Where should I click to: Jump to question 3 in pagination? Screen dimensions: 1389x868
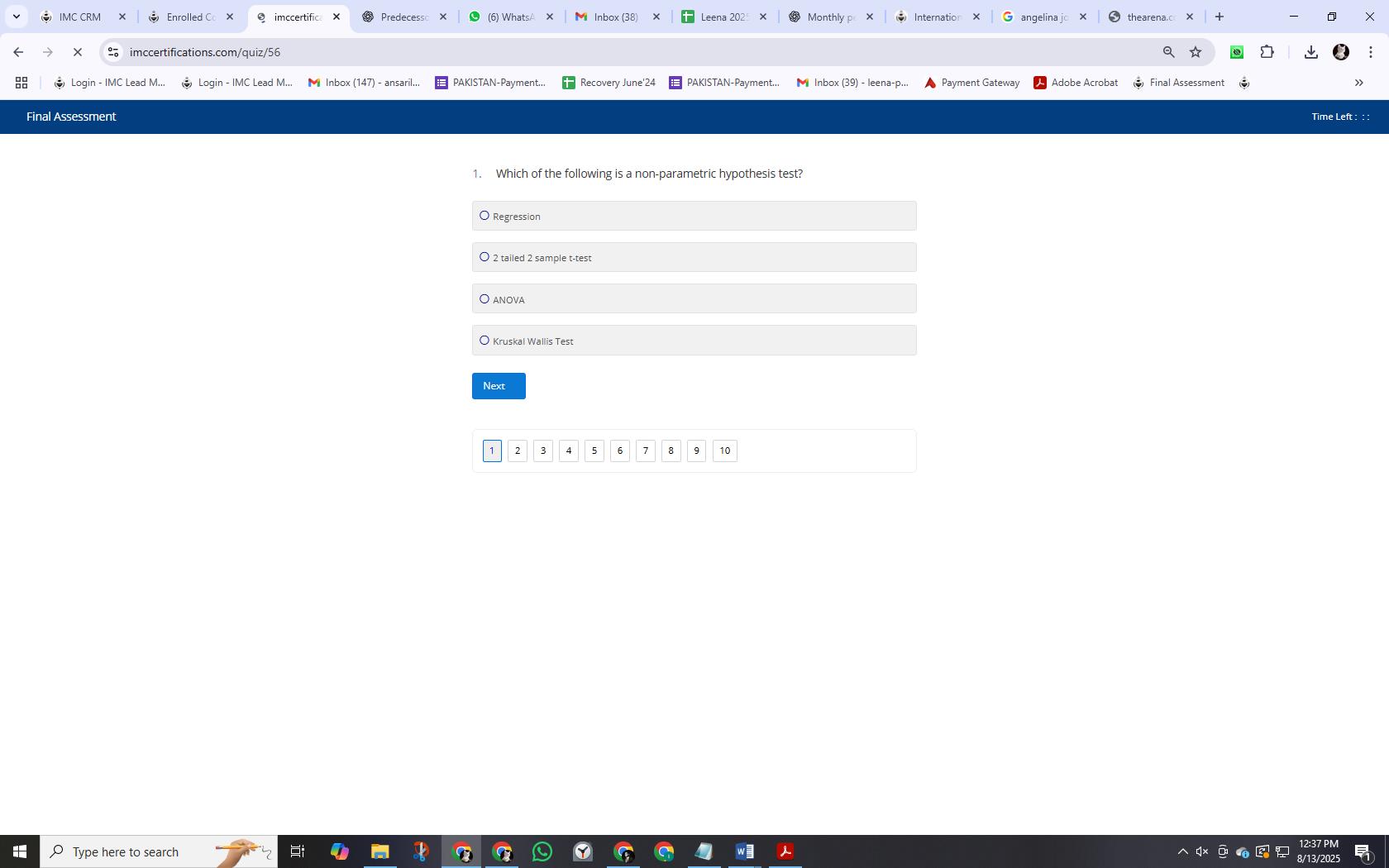click(543, 451)
